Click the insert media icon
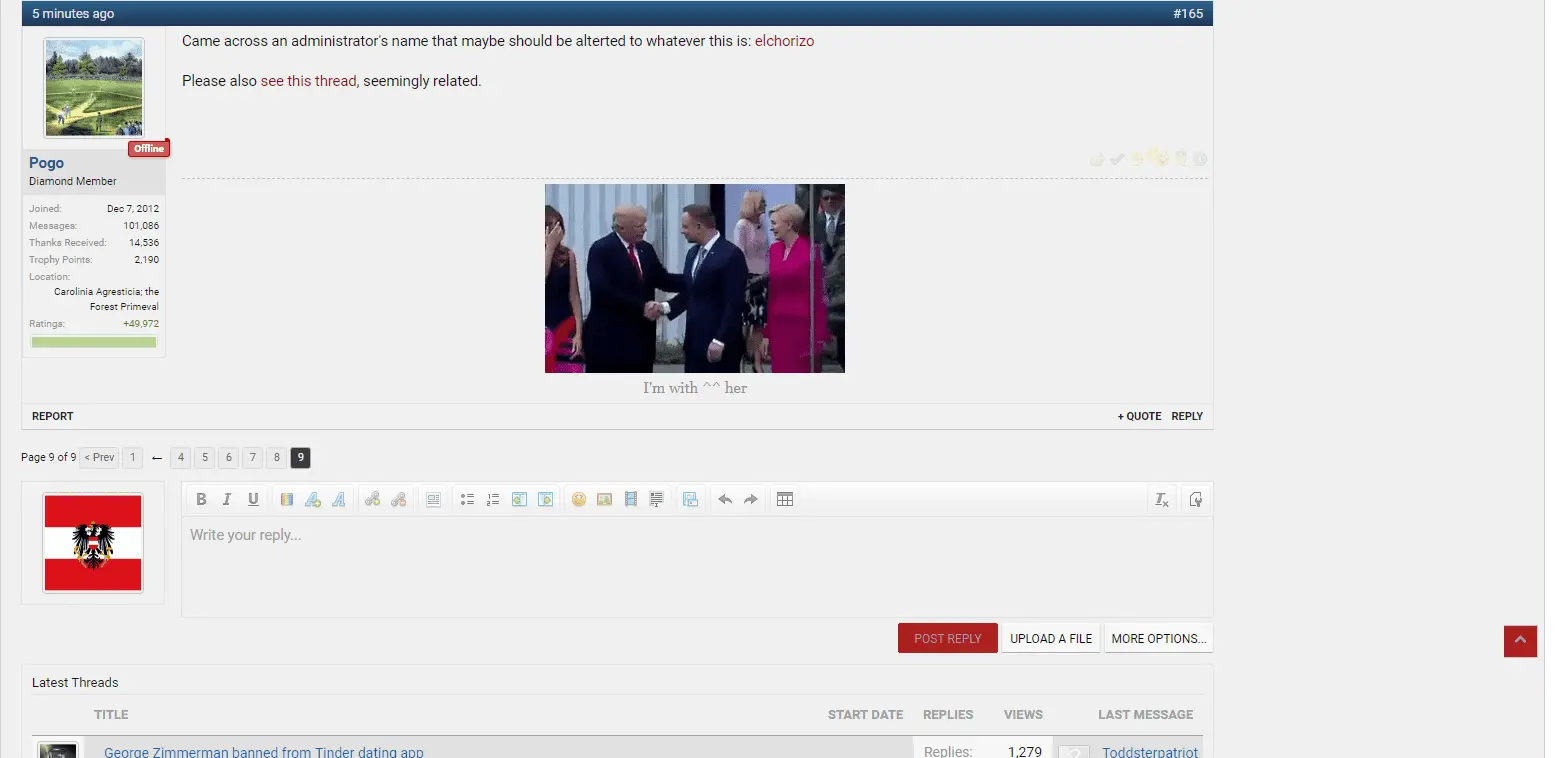This screenshot has width=1560, height=758. 631,500
